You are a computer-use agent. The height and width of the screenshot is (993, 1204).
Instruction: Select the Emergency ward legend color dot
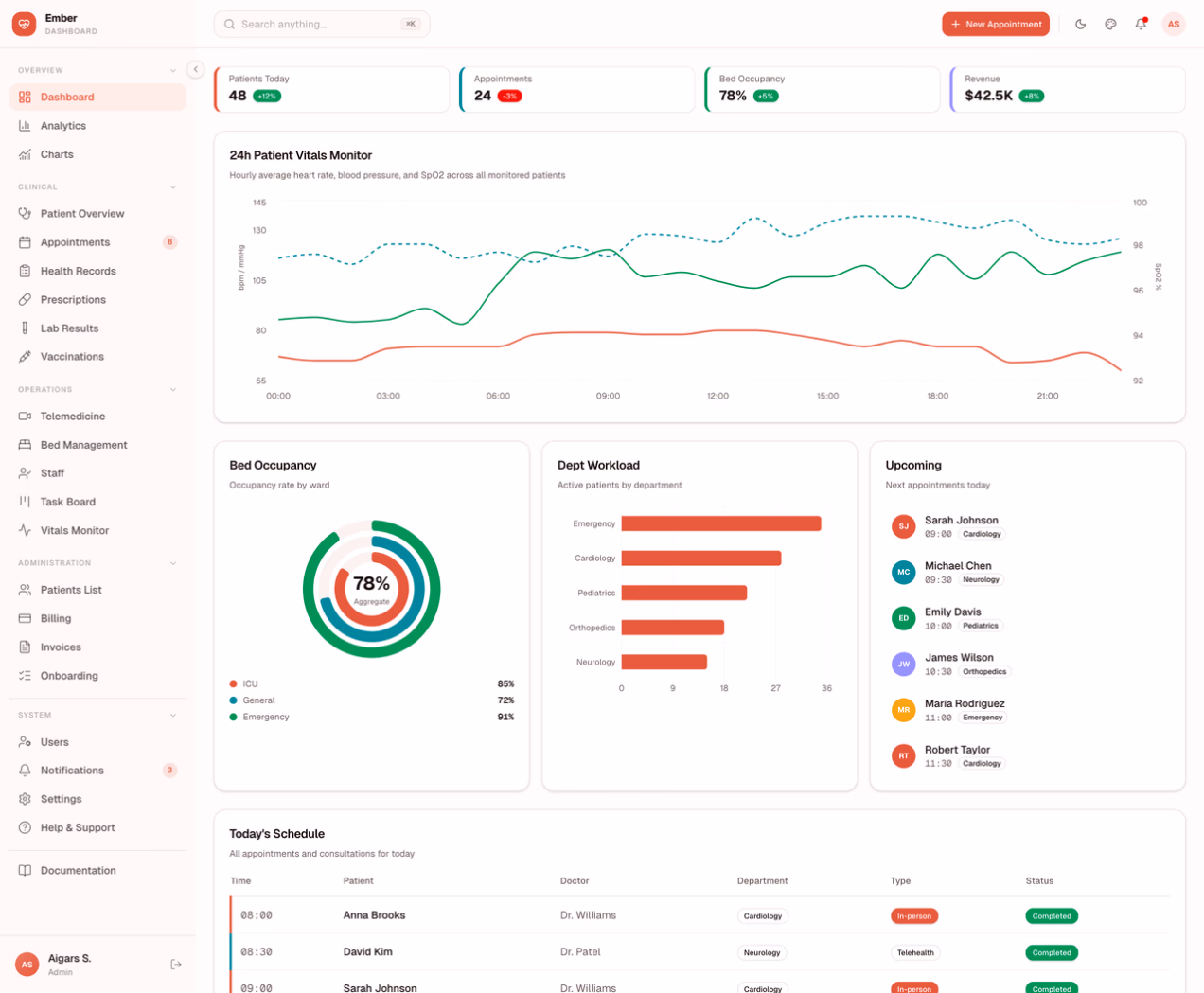[233, 717]
